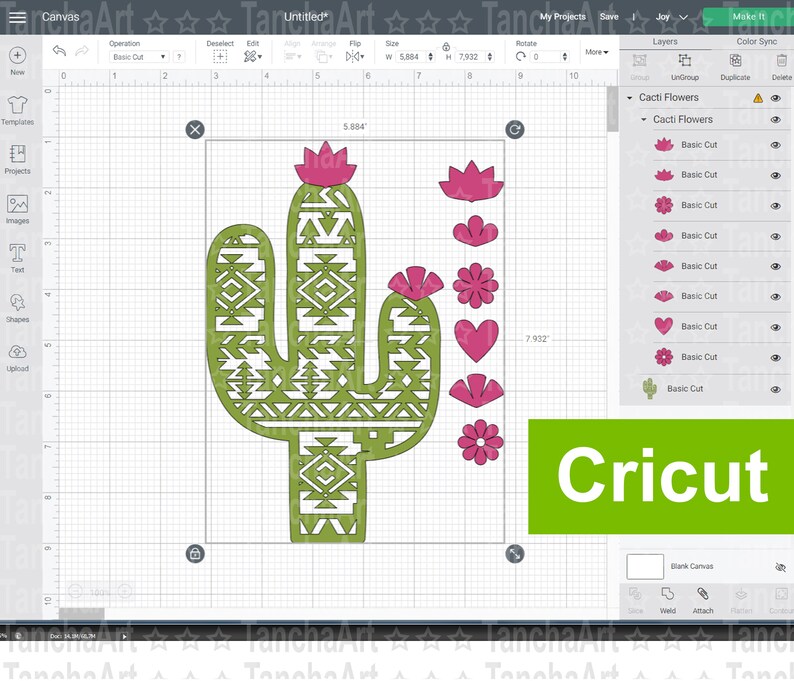The height and width of the screenshot is (681, 794).
Task: Click the canvas vertical scrollbar
Action: 612,109
